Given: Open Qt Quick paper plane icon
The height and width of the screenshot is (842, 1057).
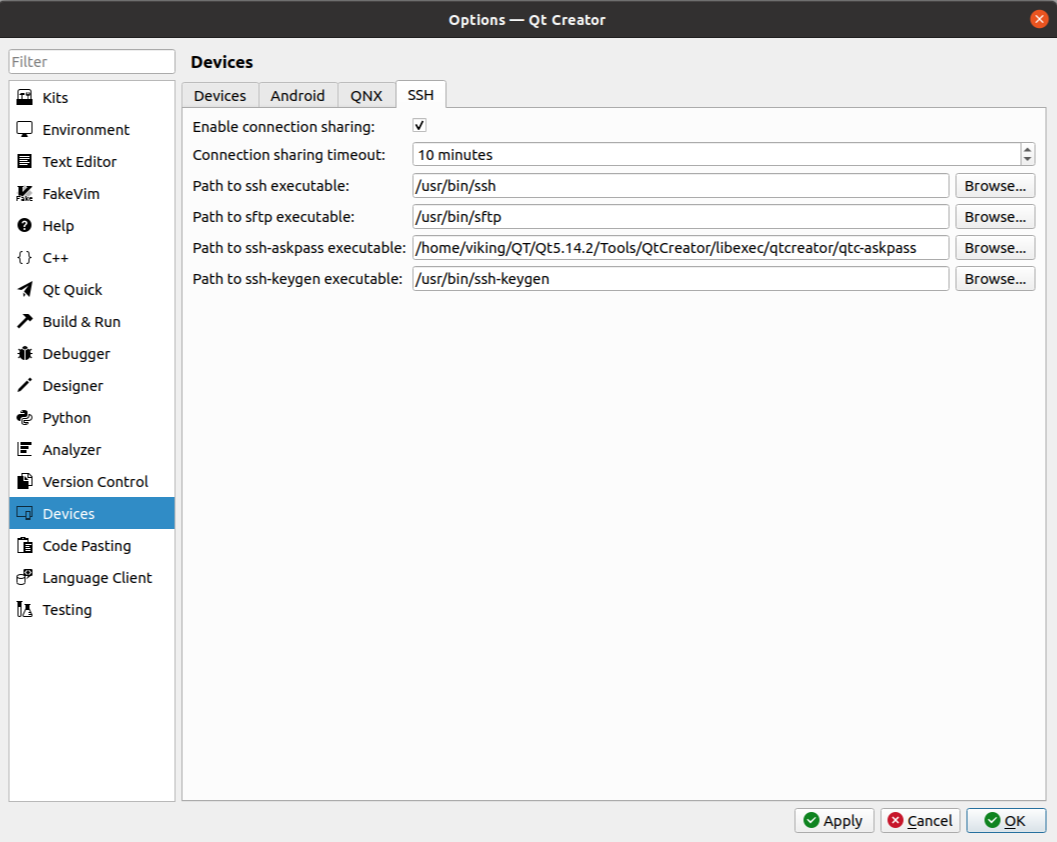Looking at the screenshot, I should (x=24, y=289).
